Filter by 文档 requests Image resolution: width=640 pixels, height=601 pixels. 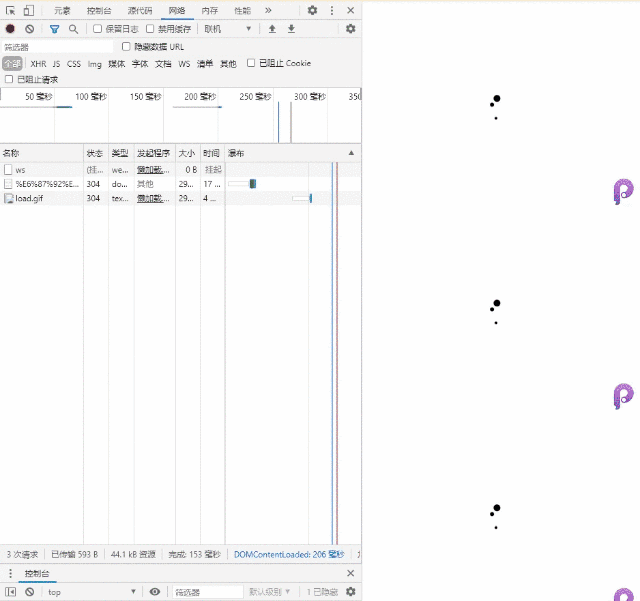pos(163,64)
